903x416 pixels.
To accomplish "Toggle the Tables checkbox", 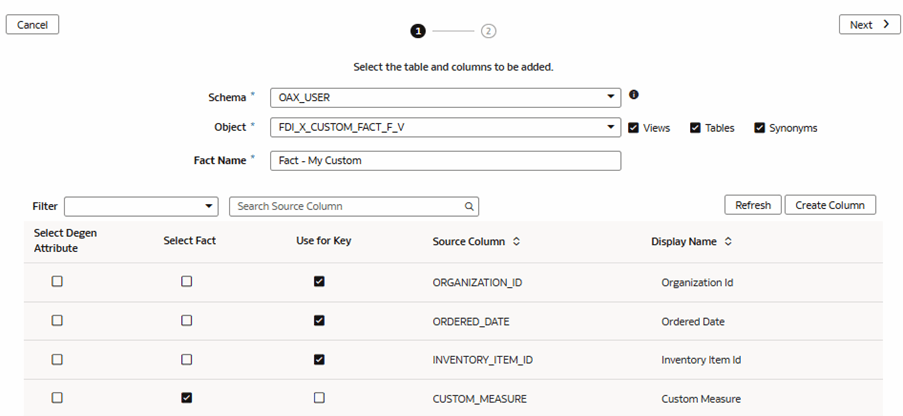I will (695, 128).
